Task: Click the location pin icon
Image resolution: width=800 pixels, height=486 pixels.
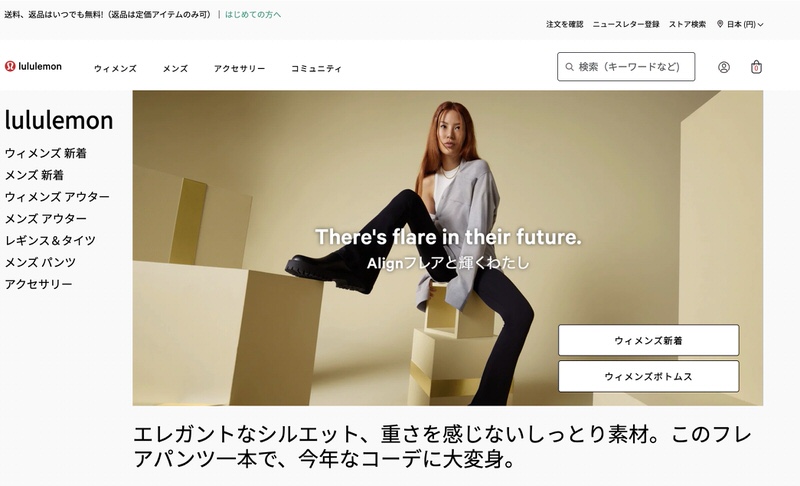Action: tap(720, 24)
